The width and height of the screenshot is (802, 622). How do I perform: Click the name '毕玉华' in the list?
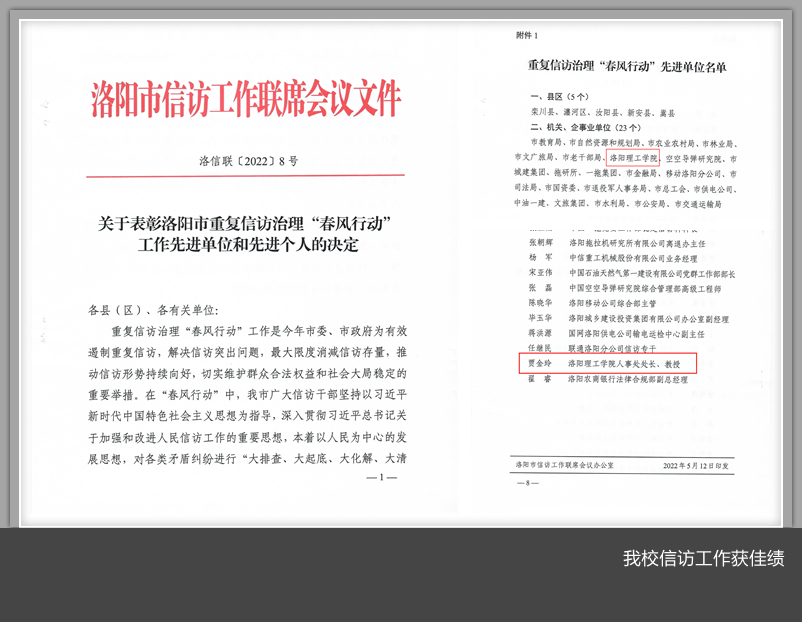(x=541, y=318)
